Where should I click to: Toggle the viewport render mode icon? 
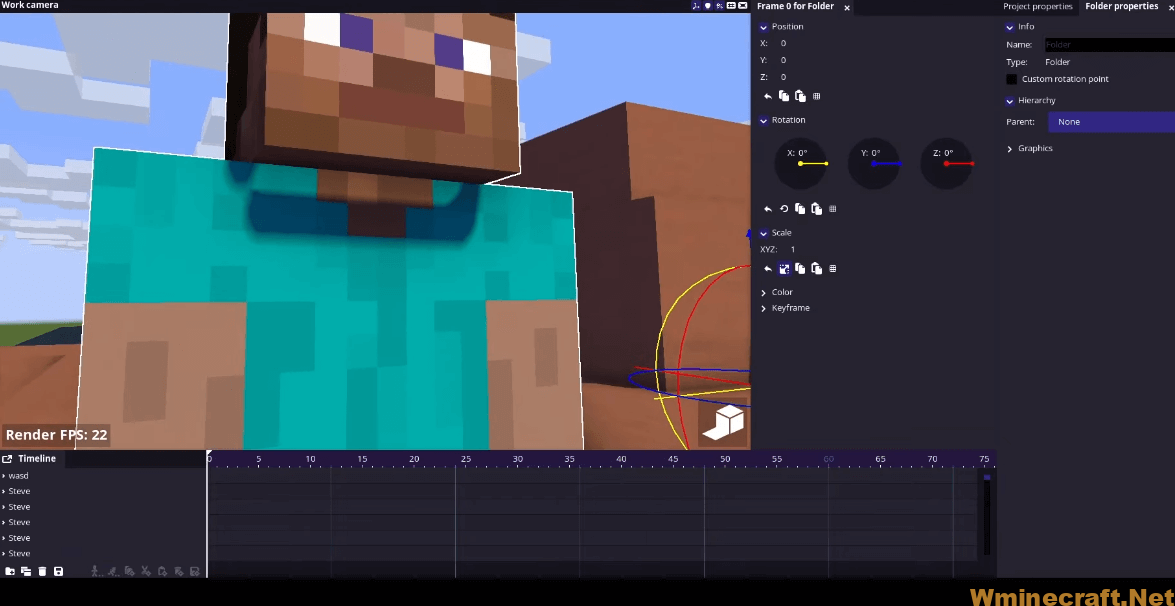[723, 424]
